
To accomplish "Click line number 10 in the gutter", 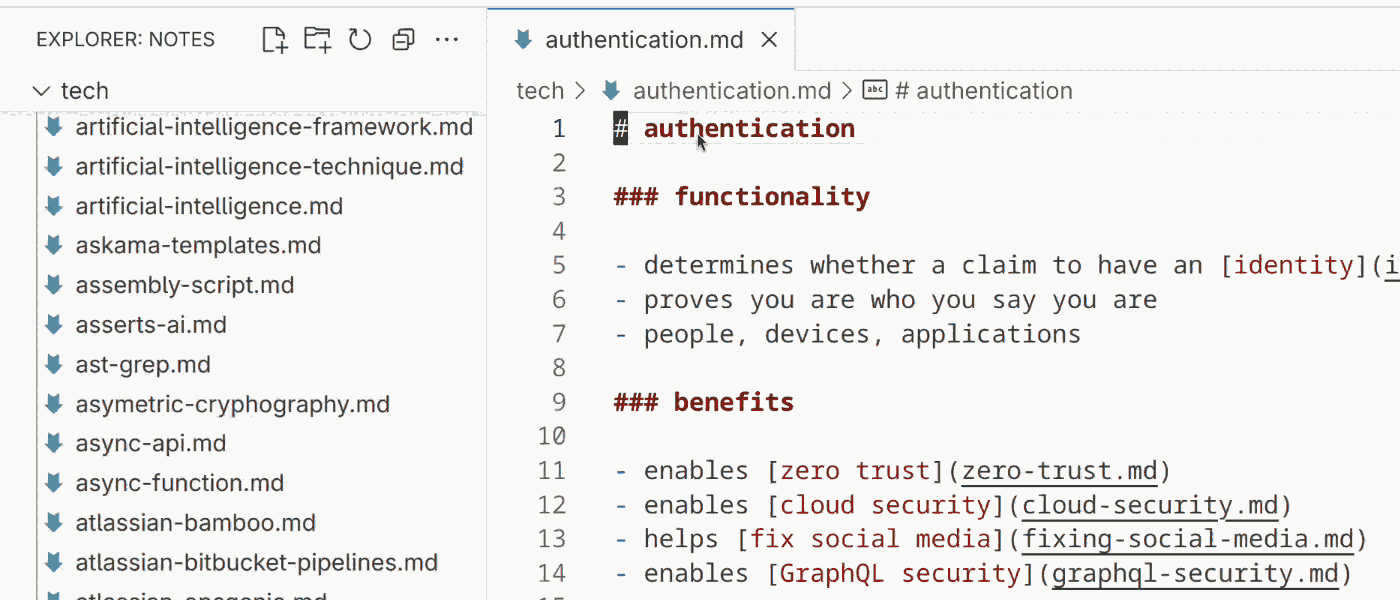I will [551, 436].
